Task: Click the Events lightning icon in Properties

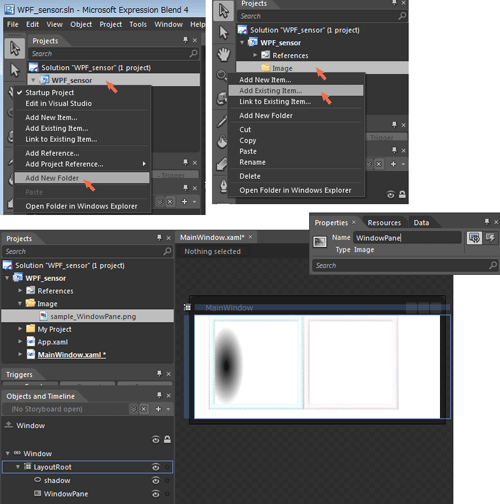Action: point(490,238)
